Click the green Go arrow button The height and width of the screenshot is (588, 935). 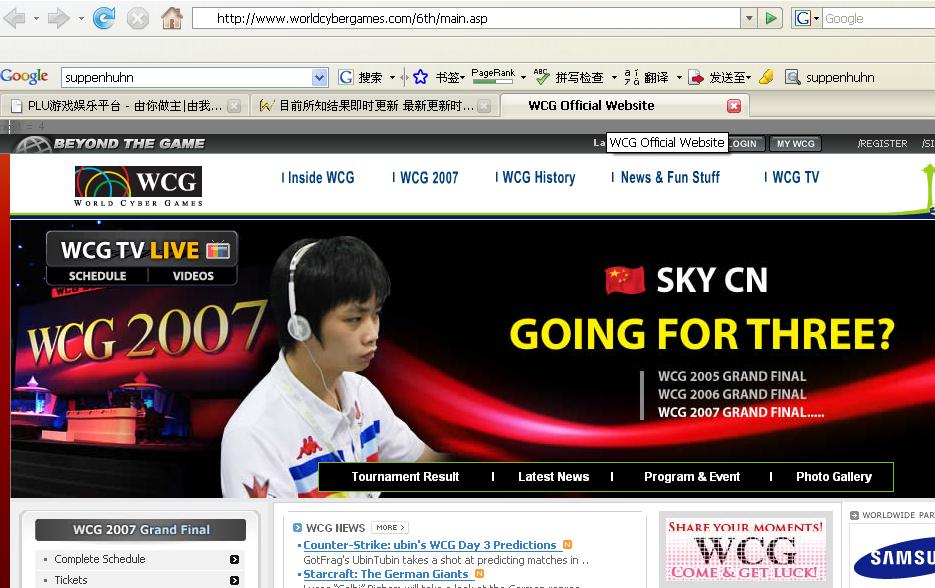(x=770, y=18)
